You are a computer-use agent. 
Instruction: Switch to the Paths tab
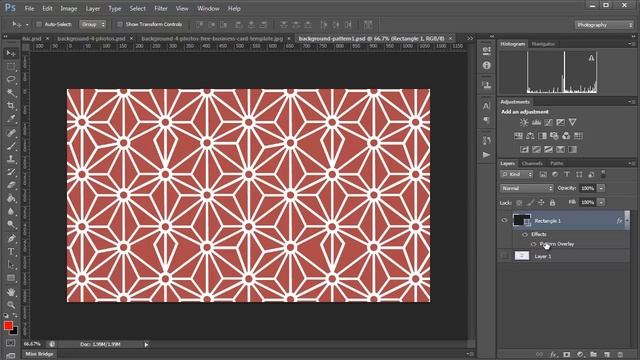[557, 163]
